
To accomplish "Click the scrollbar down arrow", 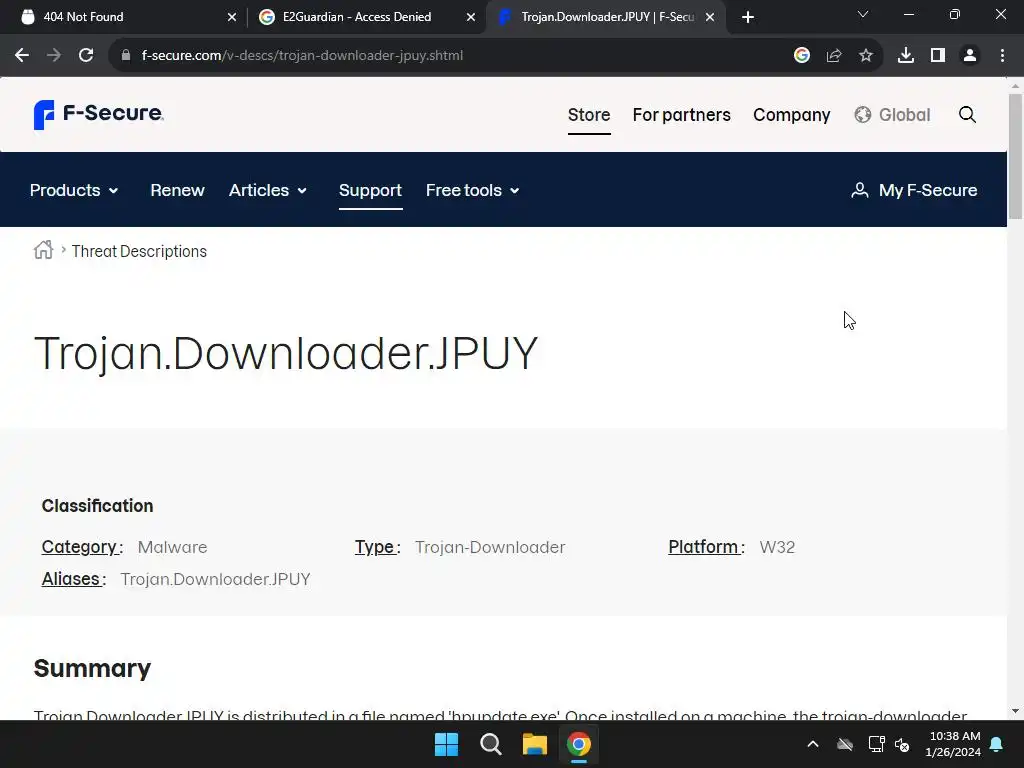I will [1015, 711].
